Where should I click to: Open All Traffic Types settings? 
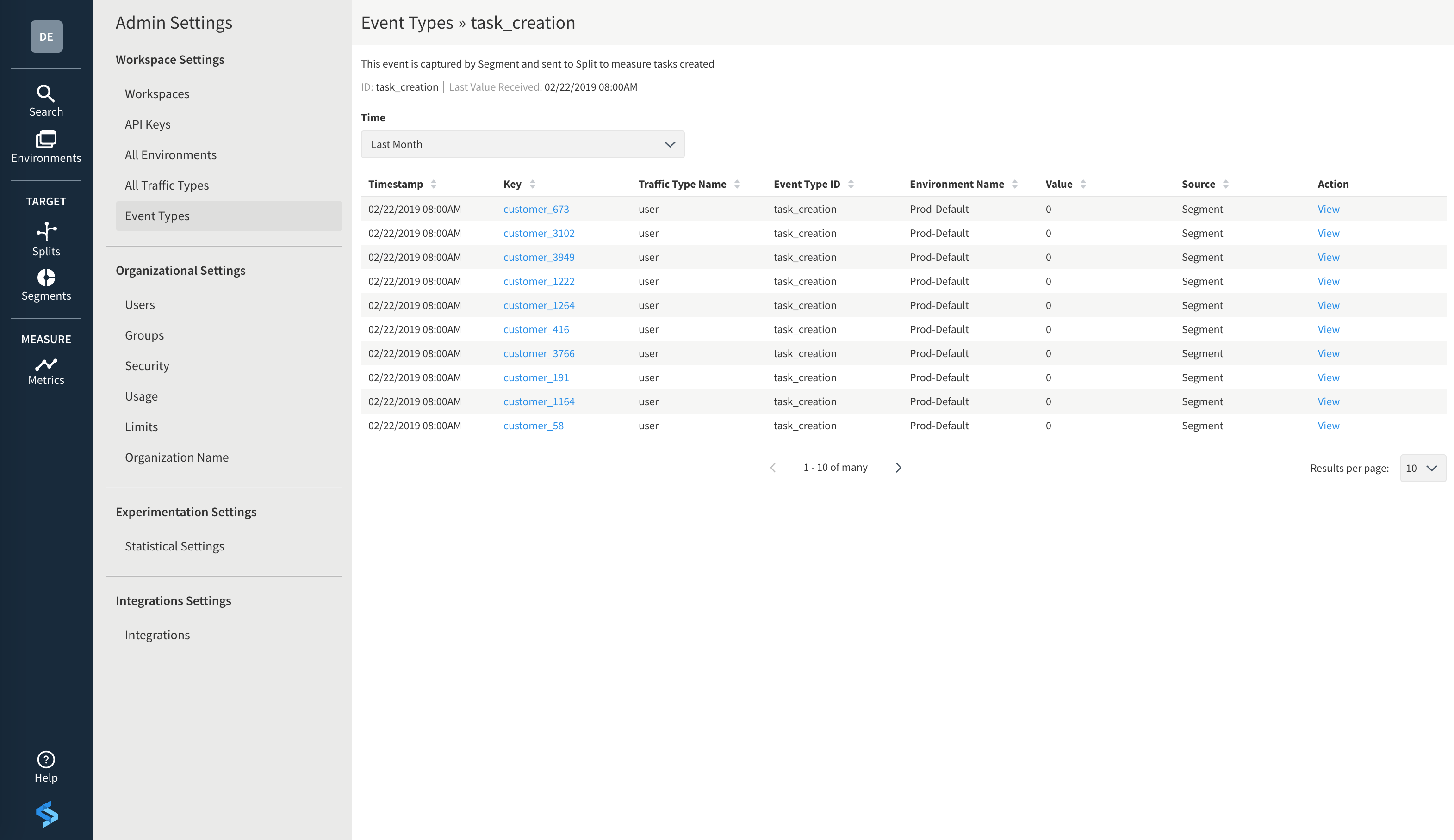[167, 185]
